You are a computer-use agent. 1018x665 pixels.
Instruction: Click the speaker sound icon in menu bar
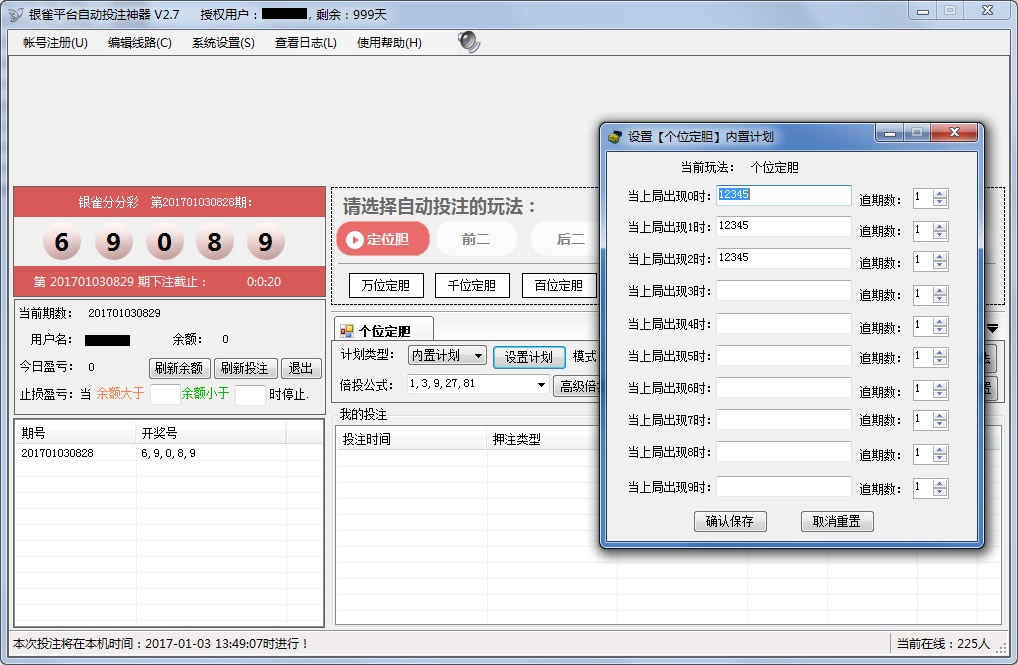[x=468, y=42]
